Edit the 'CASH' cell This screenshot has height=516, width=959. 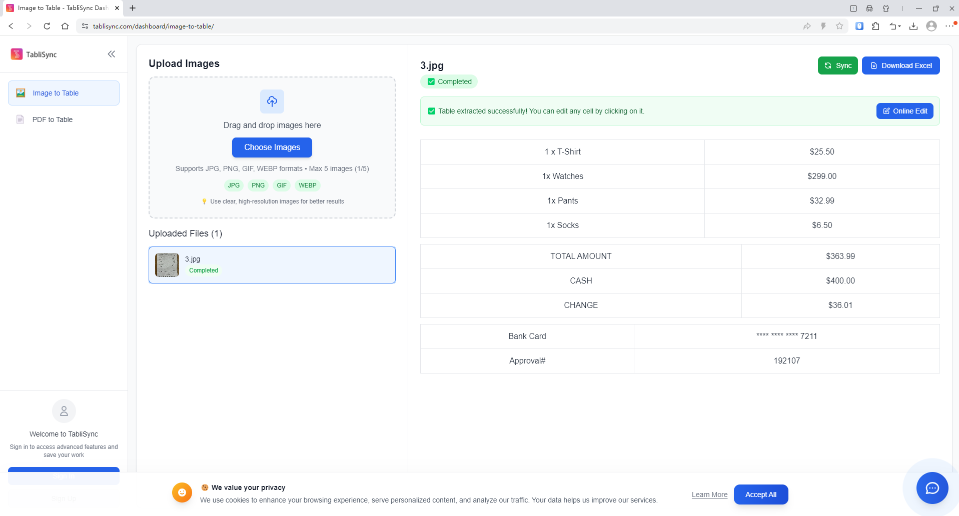coord(580,281)
